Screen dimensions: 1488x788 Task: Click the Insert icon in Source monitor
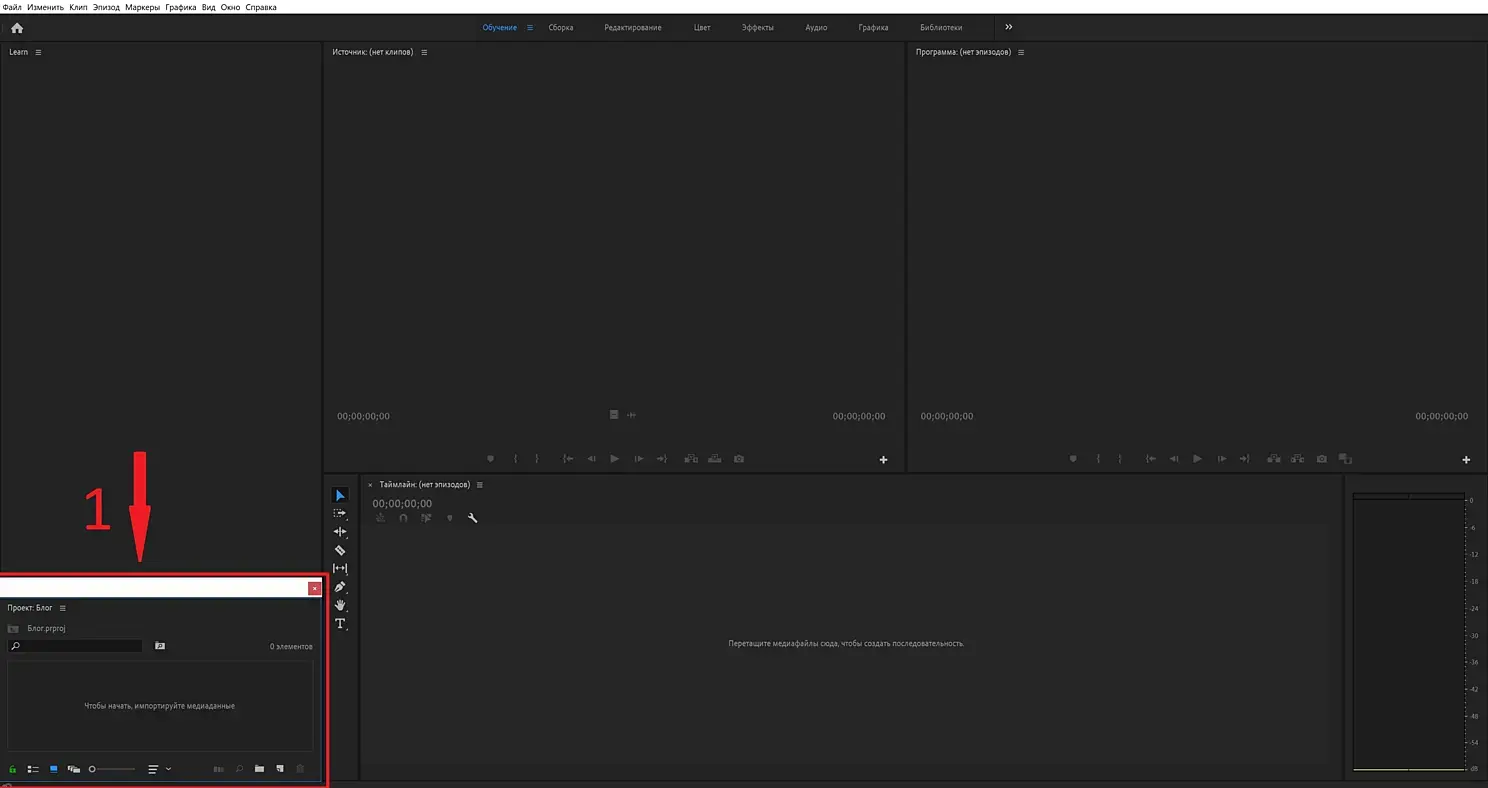tap(691, 459)
